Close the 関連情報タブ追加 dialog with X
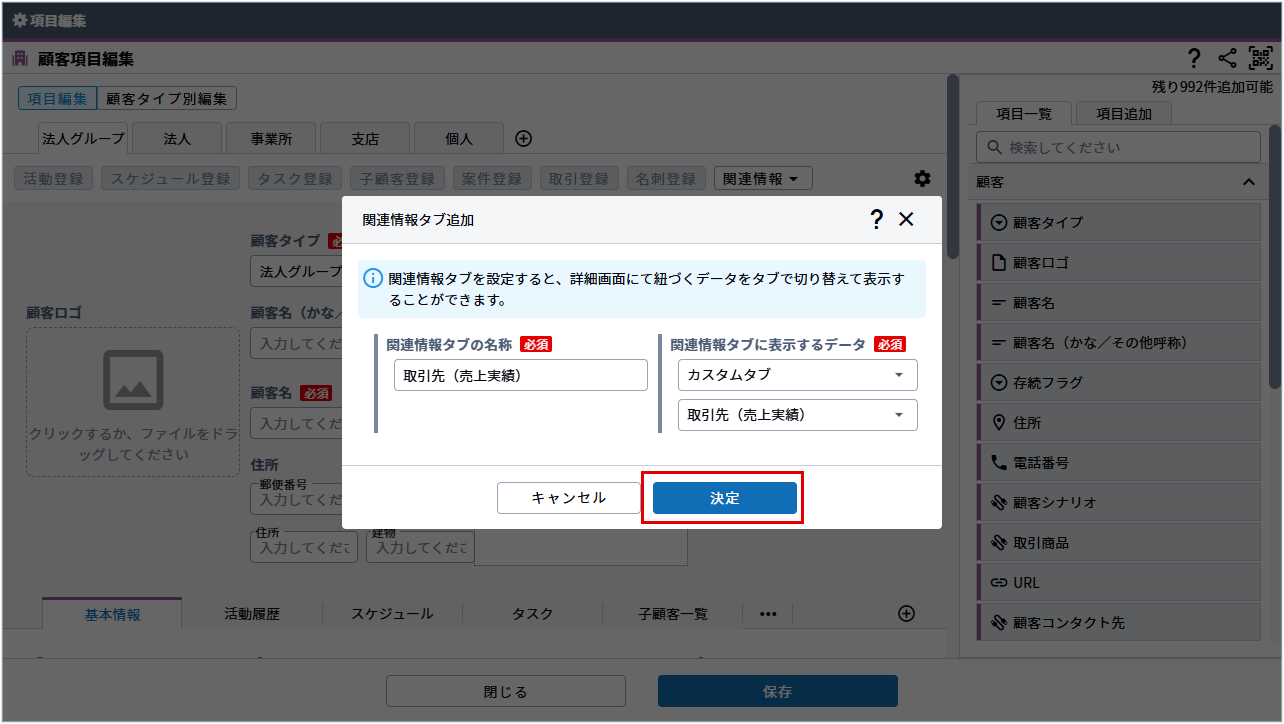The height and width of the screenshot is (724, 1284). pos(906,220)
